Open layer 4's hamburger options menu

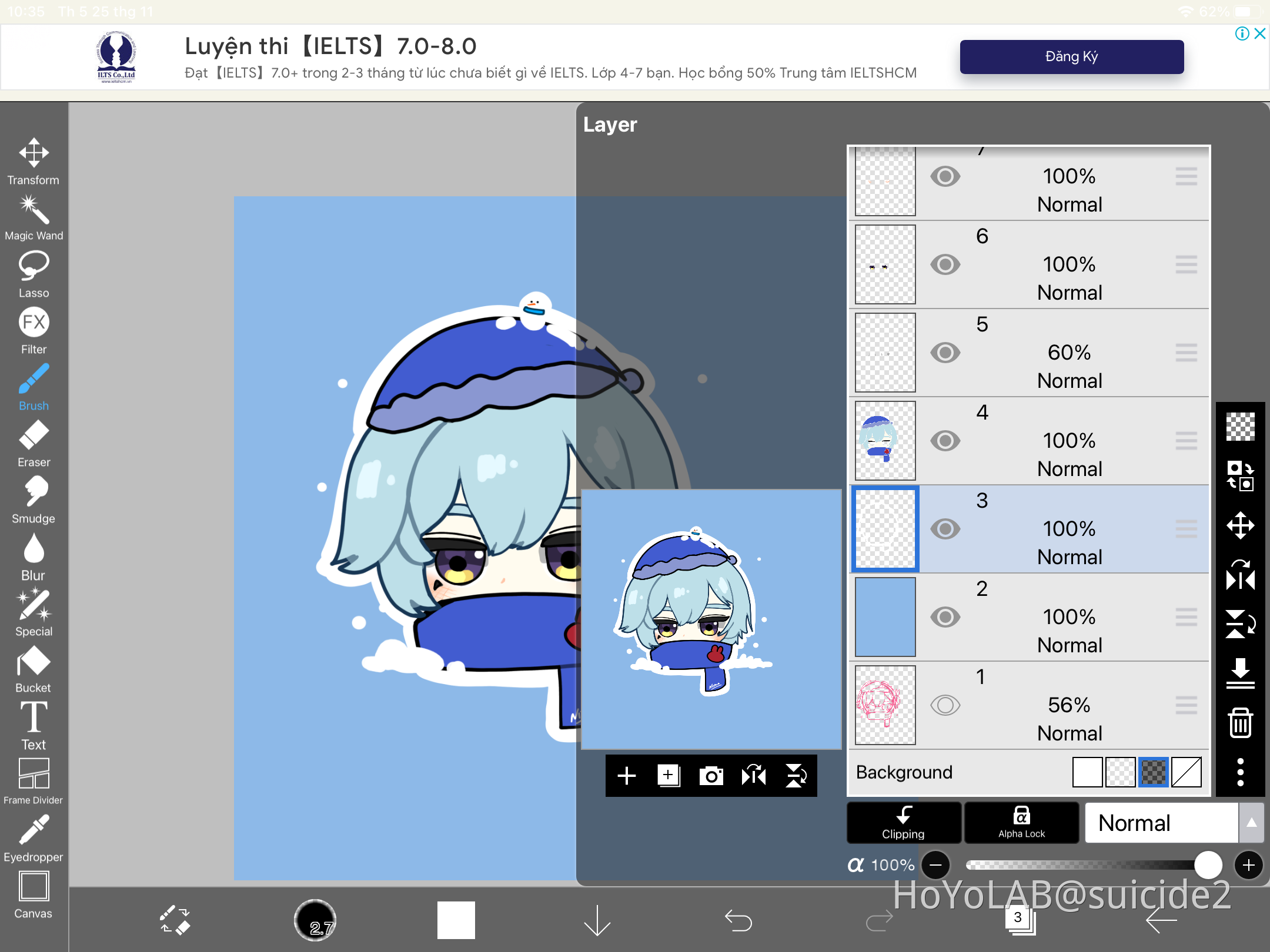[x=1187, y=441]
